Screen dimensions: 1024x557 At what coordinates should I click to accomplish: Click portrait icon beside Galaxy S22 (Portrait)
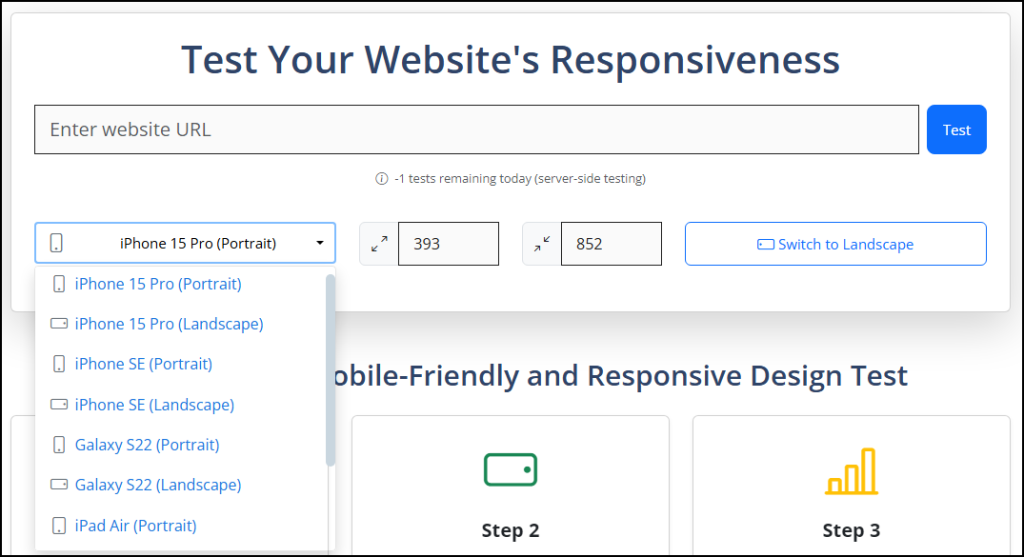pyautogui.click(x=59, y=445)
